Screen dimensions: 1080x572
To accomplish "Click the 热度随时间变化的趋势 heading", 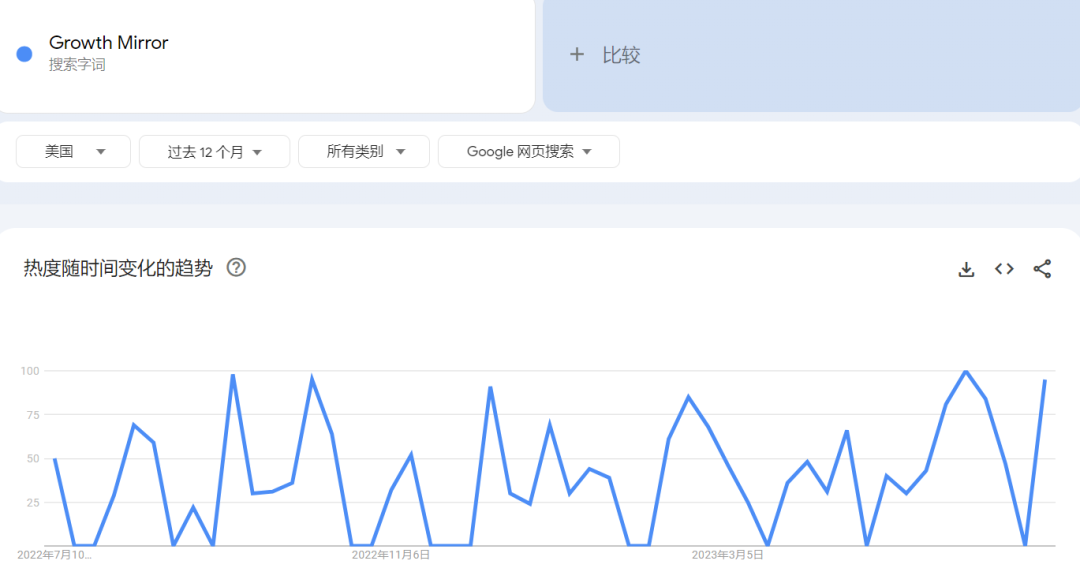I will [x=118, y=268].
